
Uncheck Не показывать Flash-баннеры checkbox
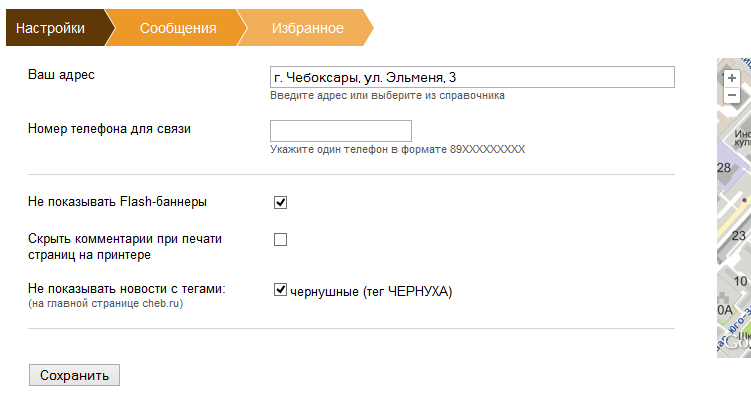pyautogui.click(x=281, y=203)
